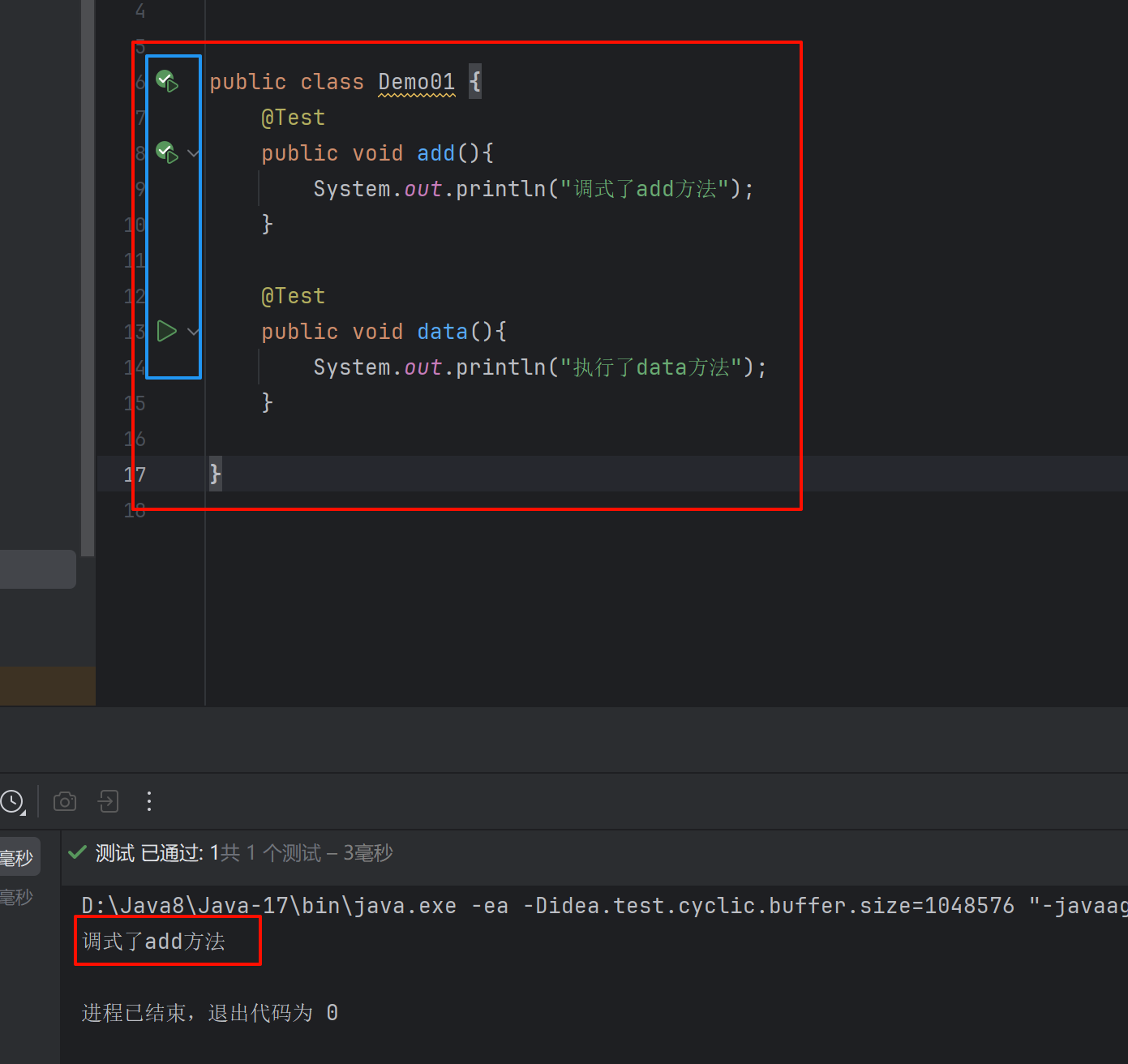Click the run icon beside add() method
Viewport: 1128px width, 1064px height.
coord(167,152)
